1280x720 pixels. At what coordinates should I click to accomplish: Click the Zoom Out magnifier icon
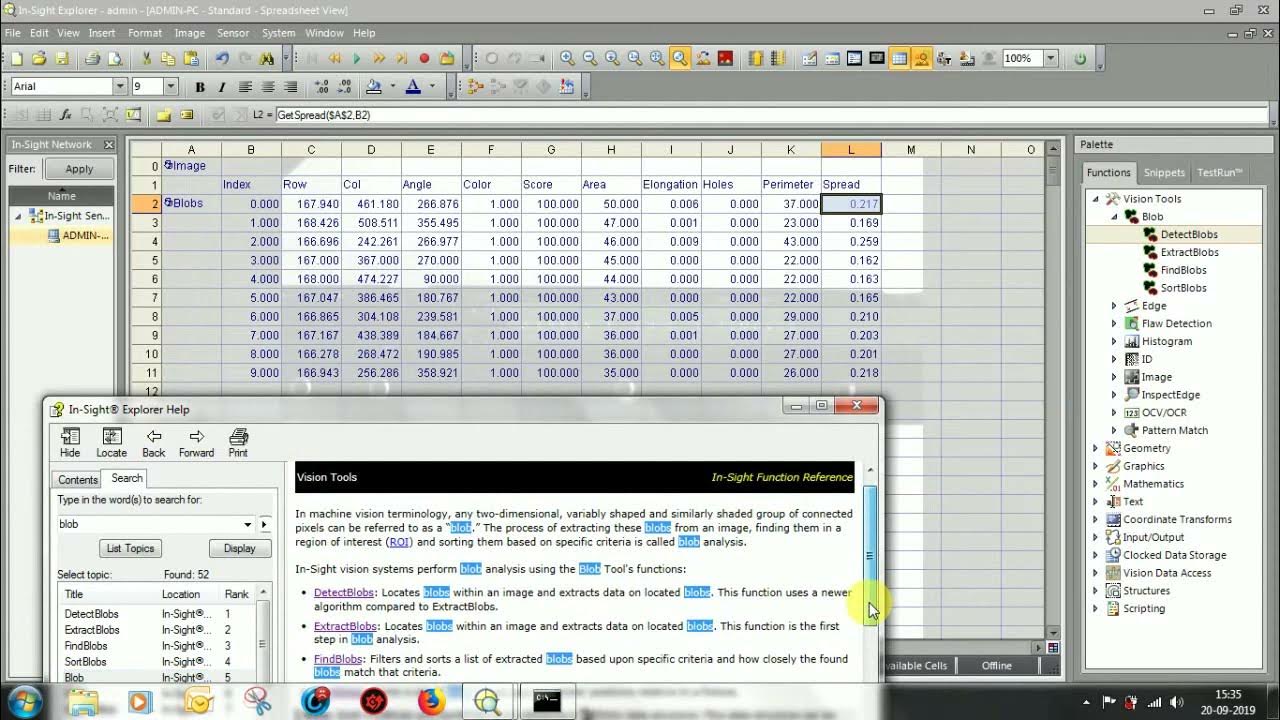coord(589,59)
